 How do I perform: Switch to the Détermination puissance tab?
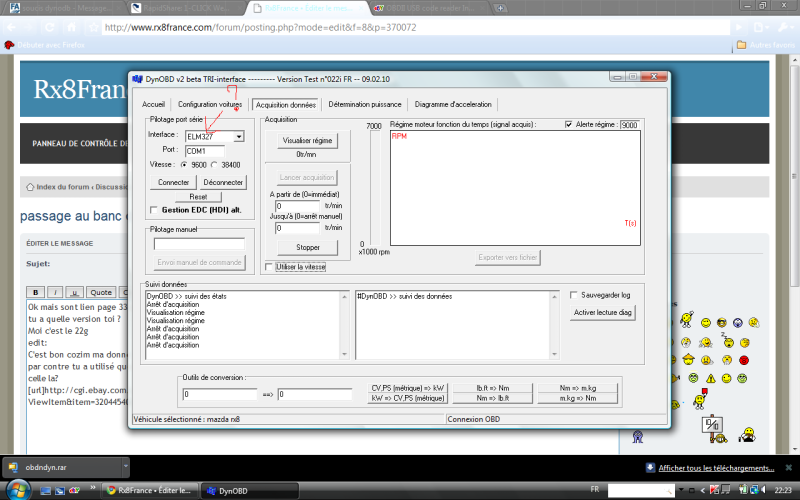364,104
